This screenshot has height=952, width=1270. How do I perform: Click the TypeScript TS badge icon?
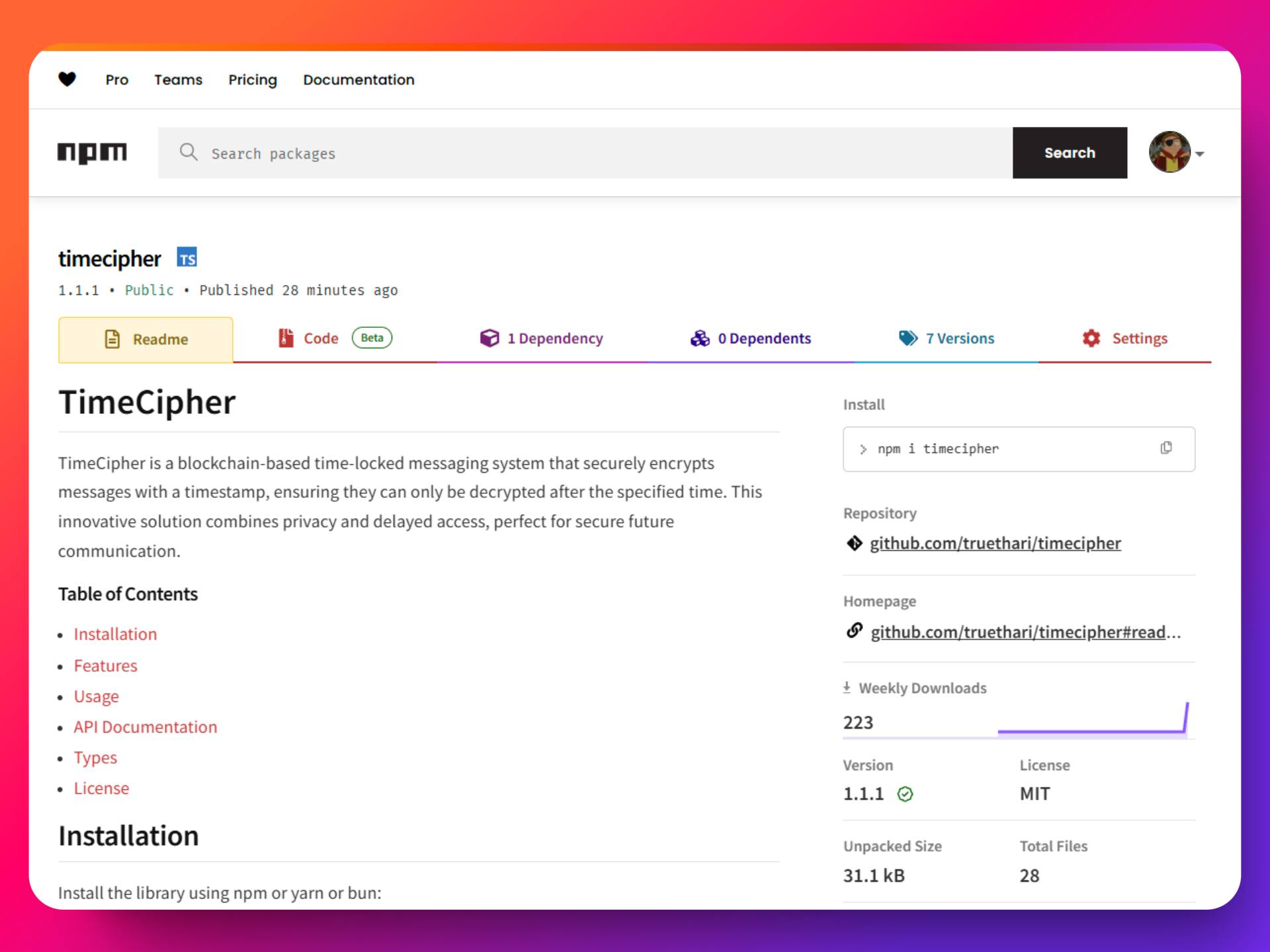(x=187, y=258)
